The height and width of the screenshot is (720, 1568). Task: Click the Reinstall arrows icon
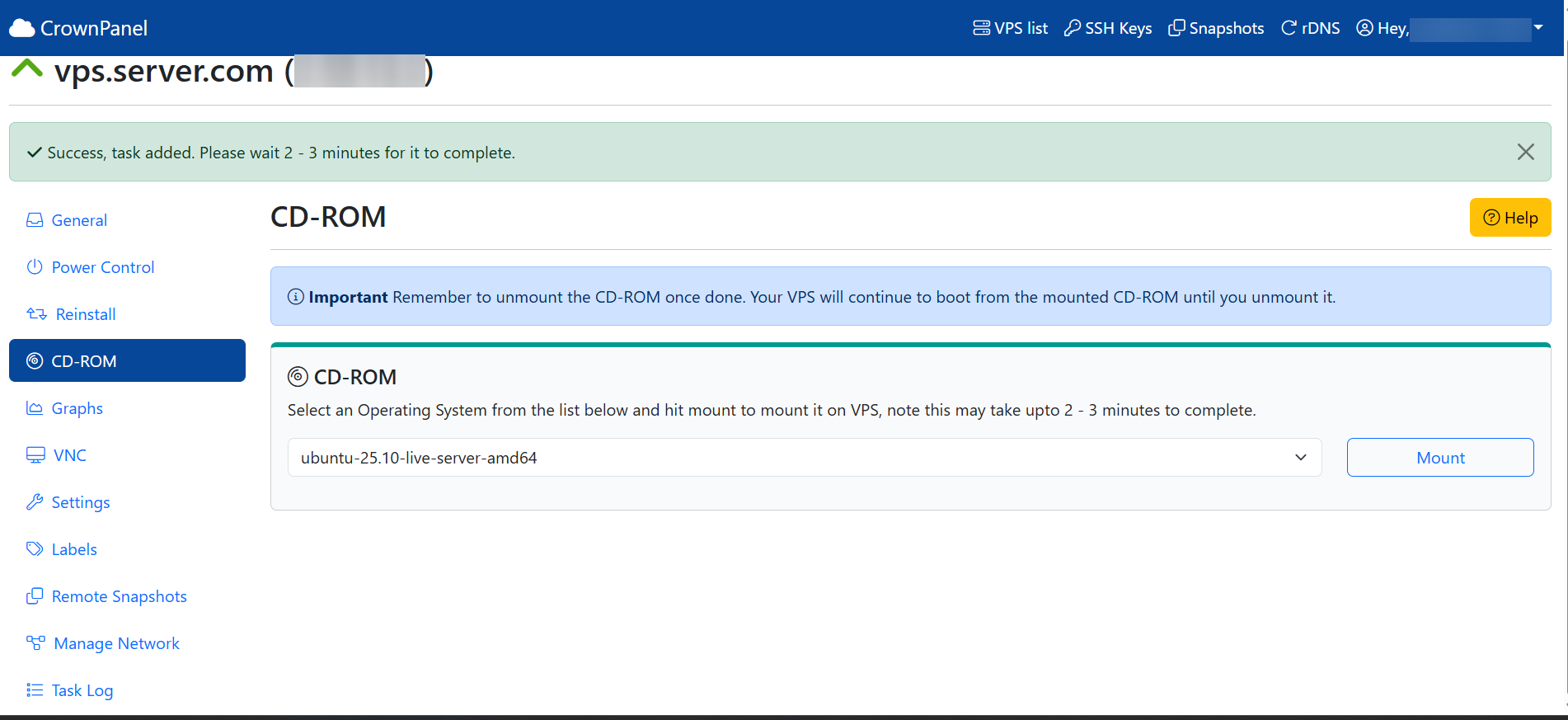(36, 314)
